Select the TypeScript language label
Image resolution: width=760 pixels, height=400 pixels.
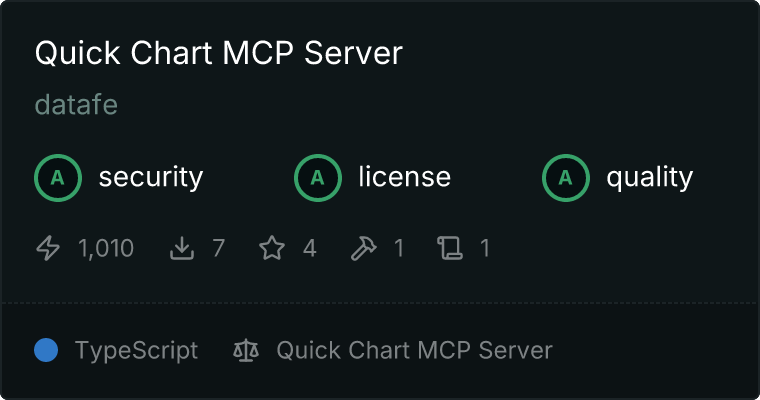(x=136, y=351)
